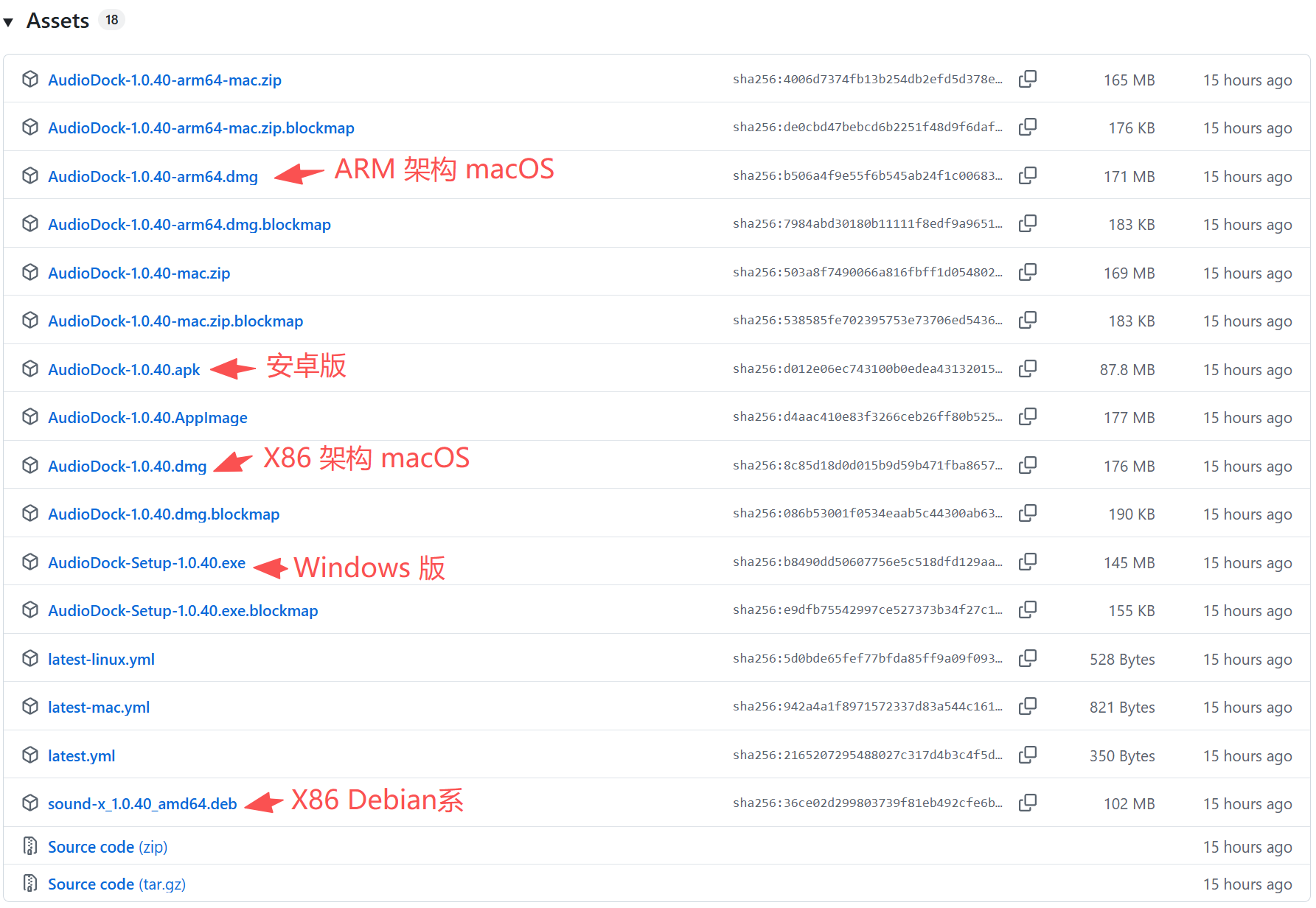Viewport: 1316px width, 908px height.
Task: Download sound-x_1.0.40_amd64.deb package
Action: click(x=142, y=804)
